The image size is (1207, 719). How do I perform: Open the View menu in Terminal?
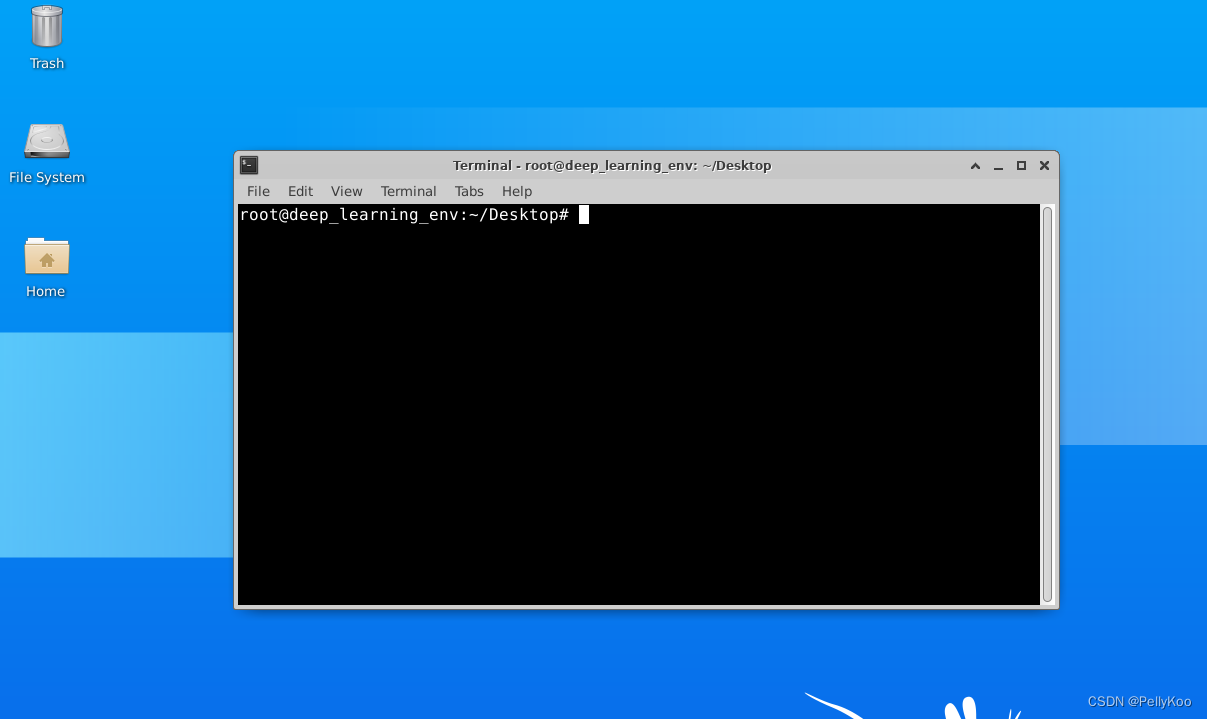[347, 191]
